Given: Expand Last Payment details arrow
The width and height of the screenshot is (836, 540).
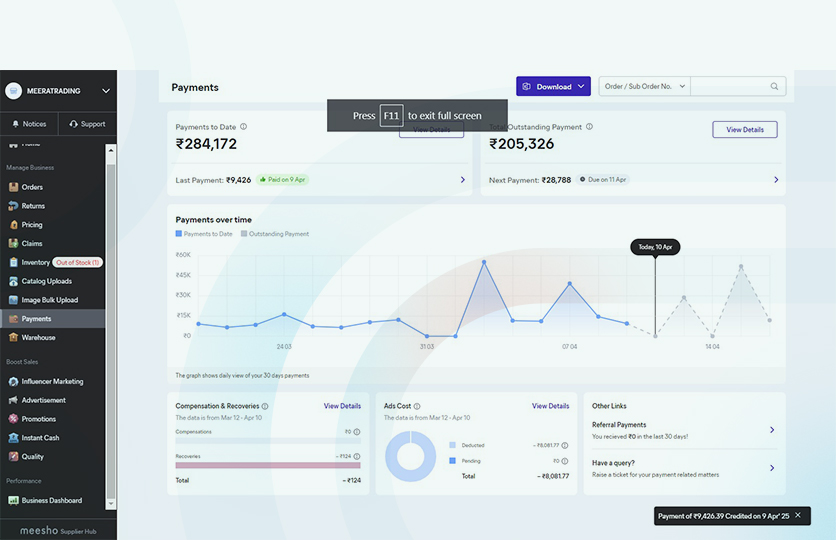Looking at the screenshot, I should [x=462, y=180].
